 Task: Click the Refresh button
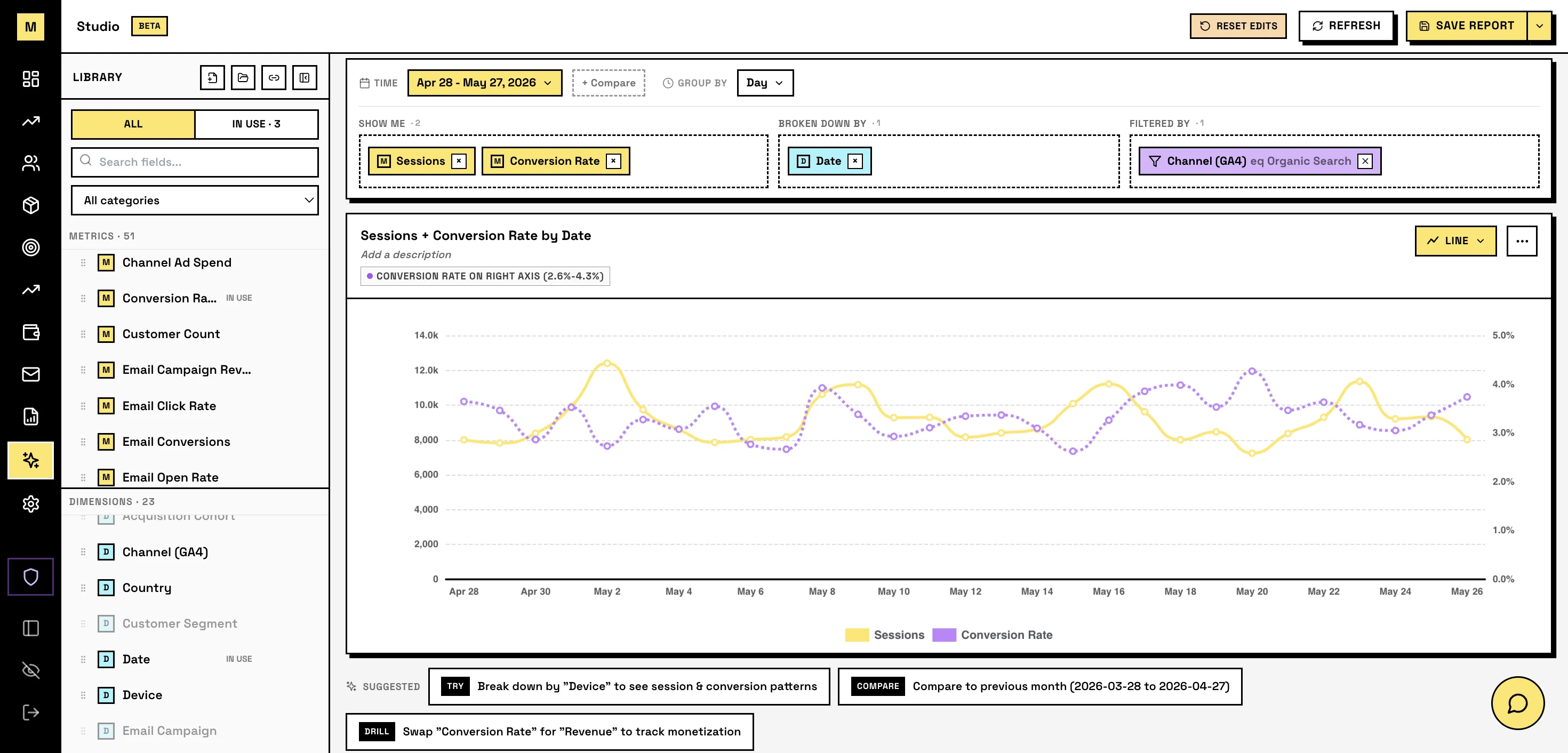[x=1346, y=26]
